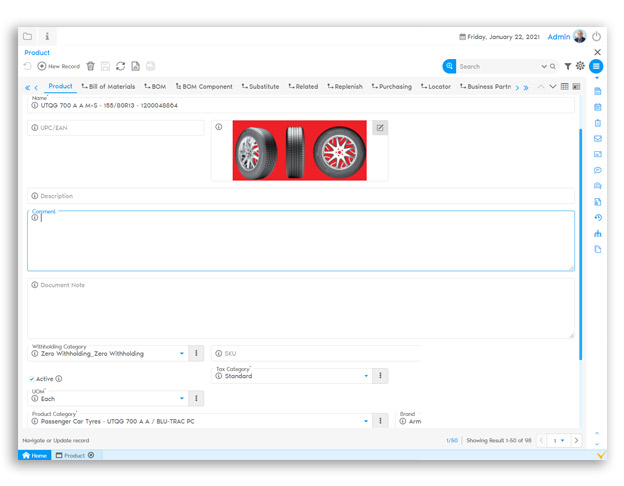624x486 pixels.
Task: Expand the Withholding Category dropdown
Action: pos(182,353)
